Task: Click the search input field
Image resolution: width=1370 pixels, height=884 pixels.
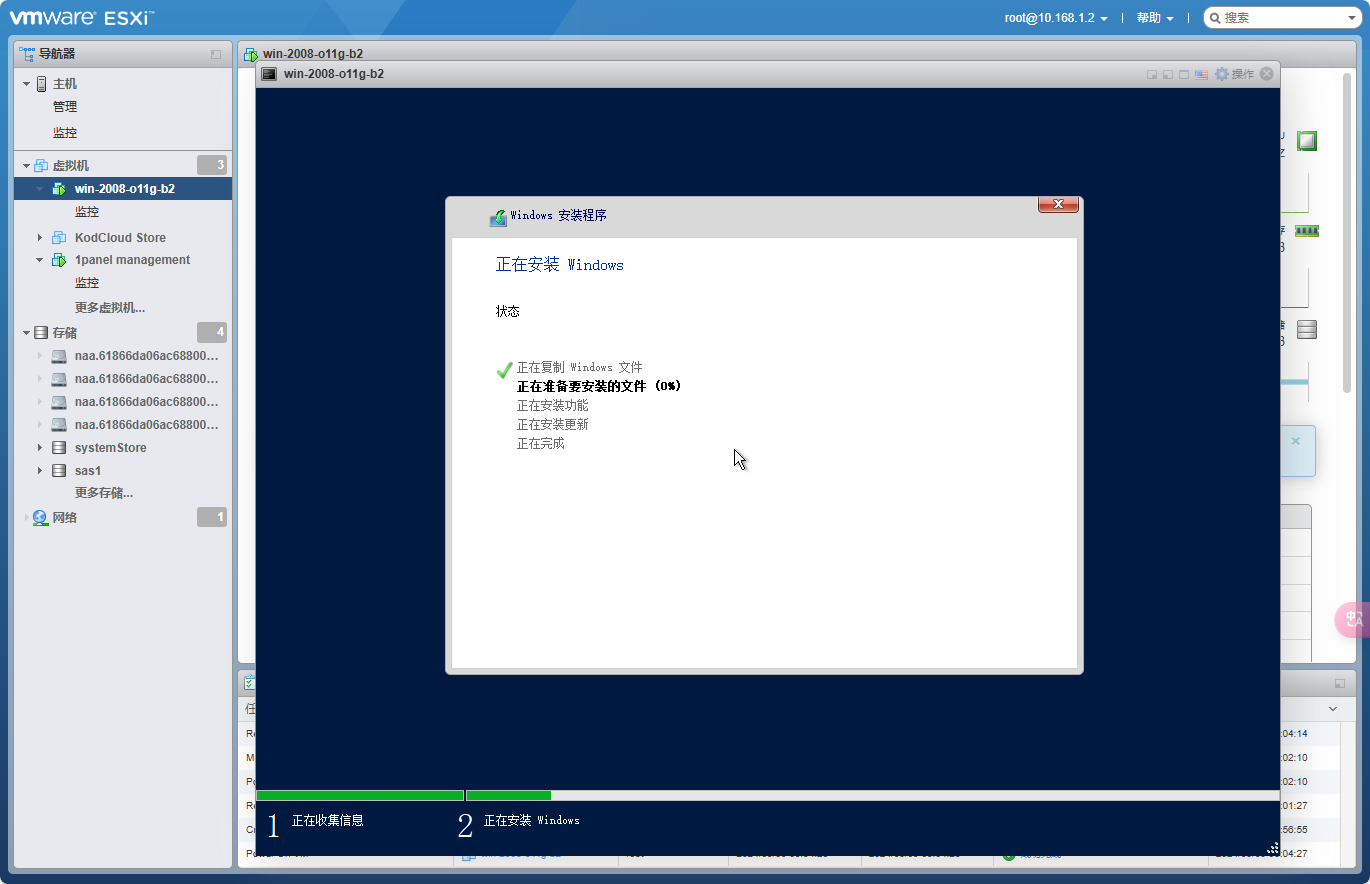Action: [x=1282, y=18]
